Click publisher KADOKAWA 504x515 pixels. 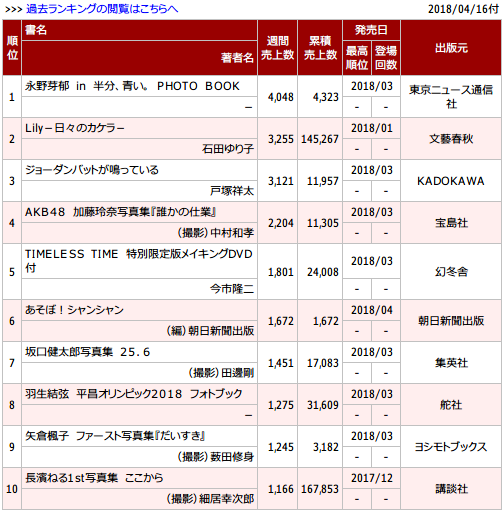tap(451, 181)
